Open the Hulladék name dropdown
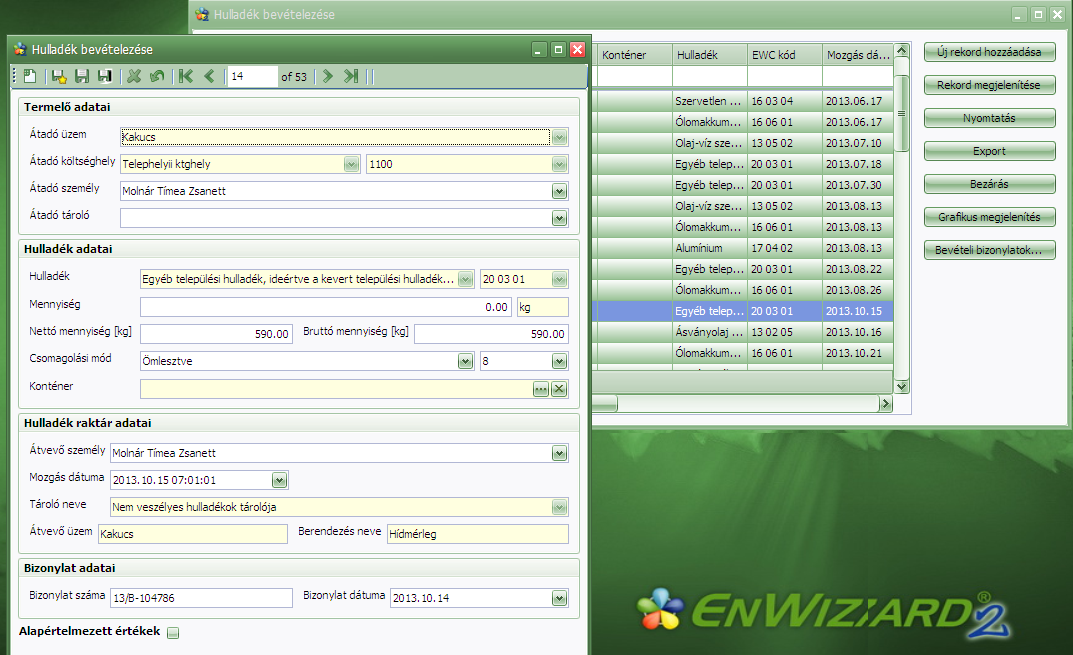This screenshot has height=655, width=1073. [465, 279]
